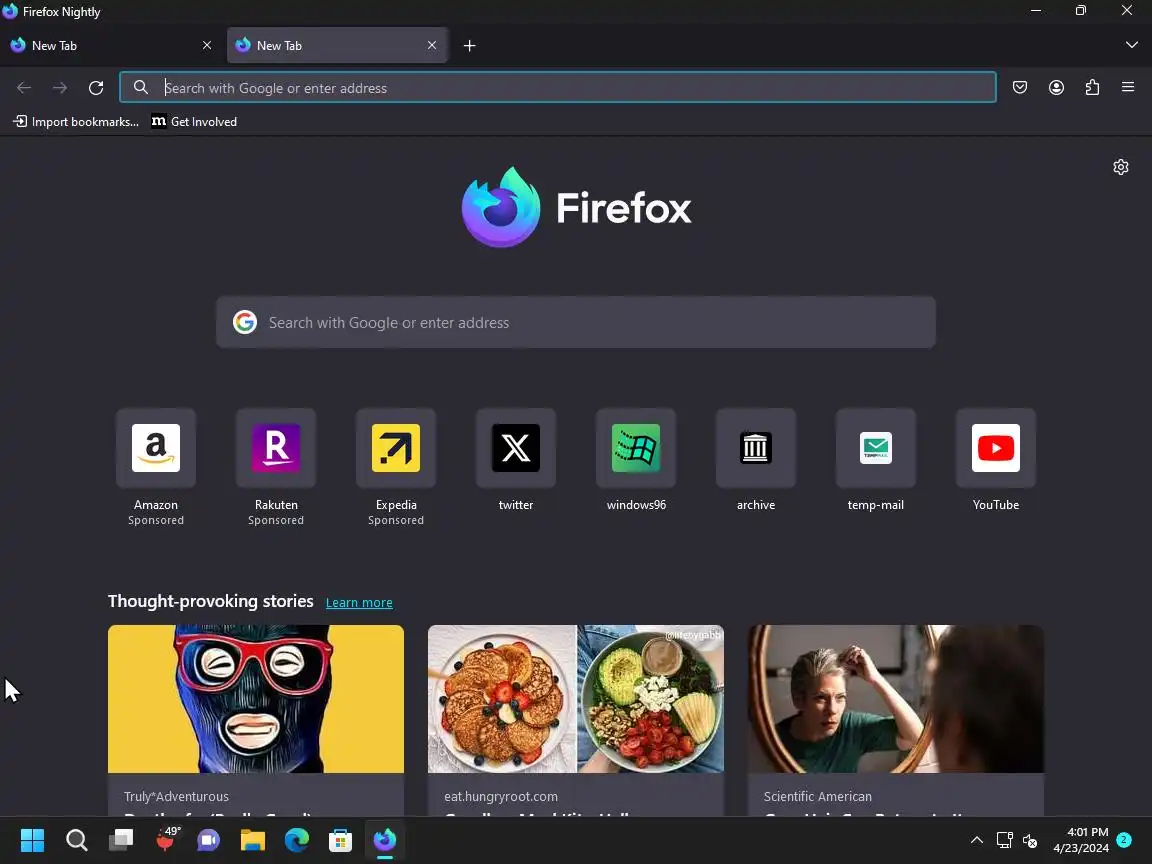The image size is (1152, 864).
Task: Reload the current page
Action: pos(96,88)
